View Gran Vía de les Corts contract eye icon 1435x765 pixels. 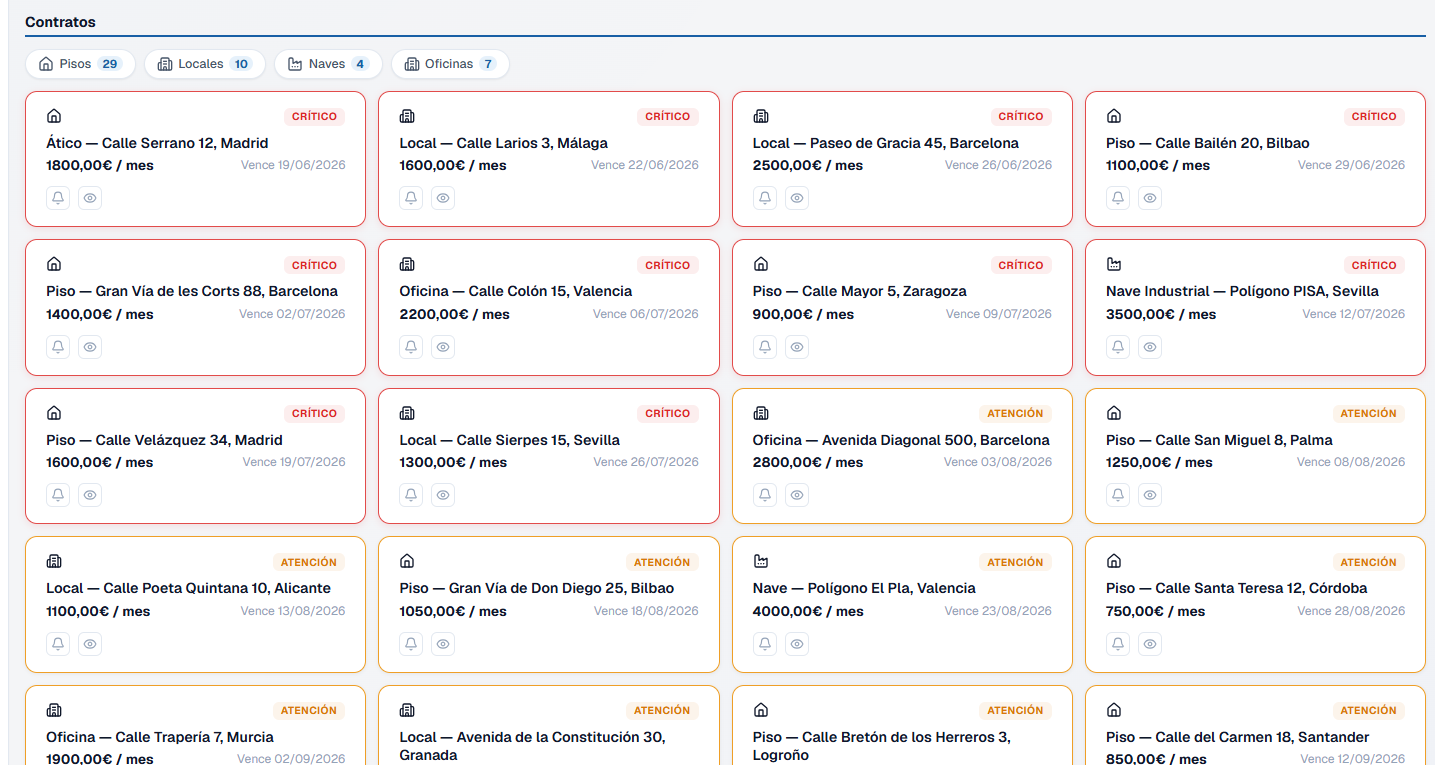tap(90, 347)
